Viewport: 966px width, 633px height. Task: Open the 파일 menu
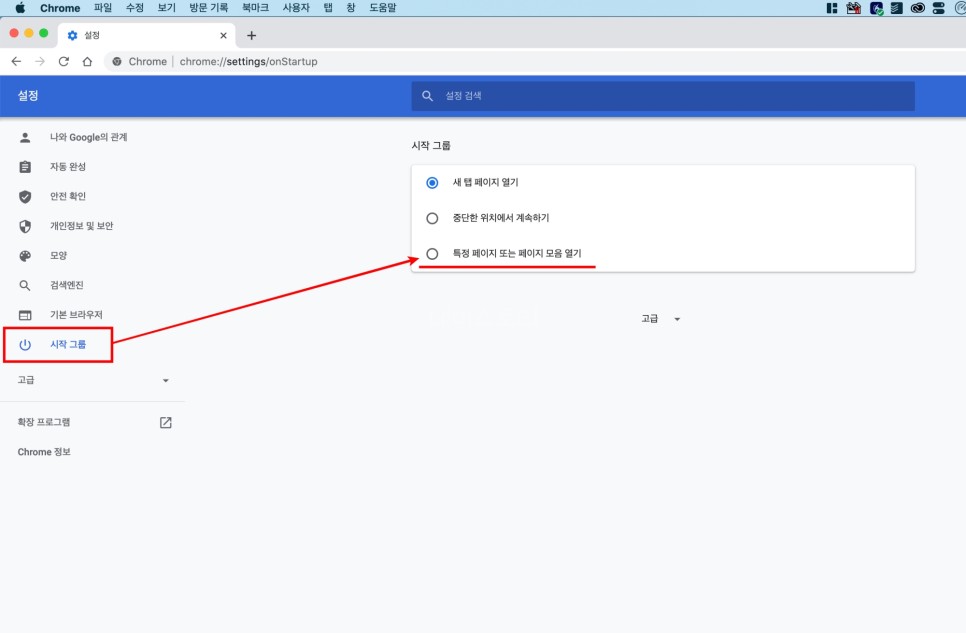(x=103, y=7)
